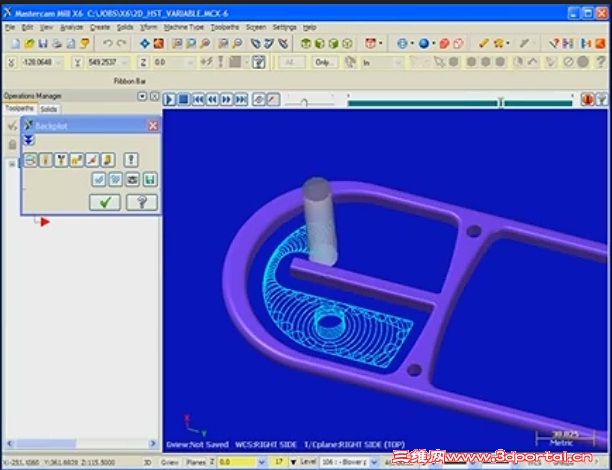Confirm Backplot with green checkmark button

pyautogui.click(x=105, y=202)
